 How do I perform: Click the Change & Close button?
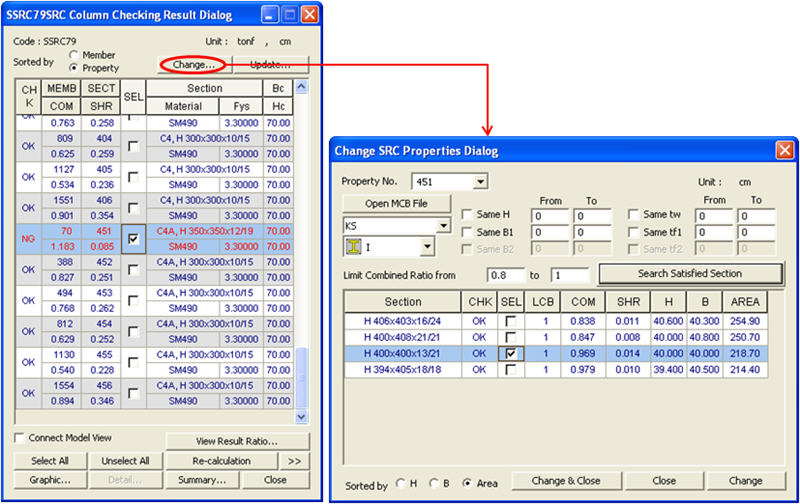pos(567,481)
